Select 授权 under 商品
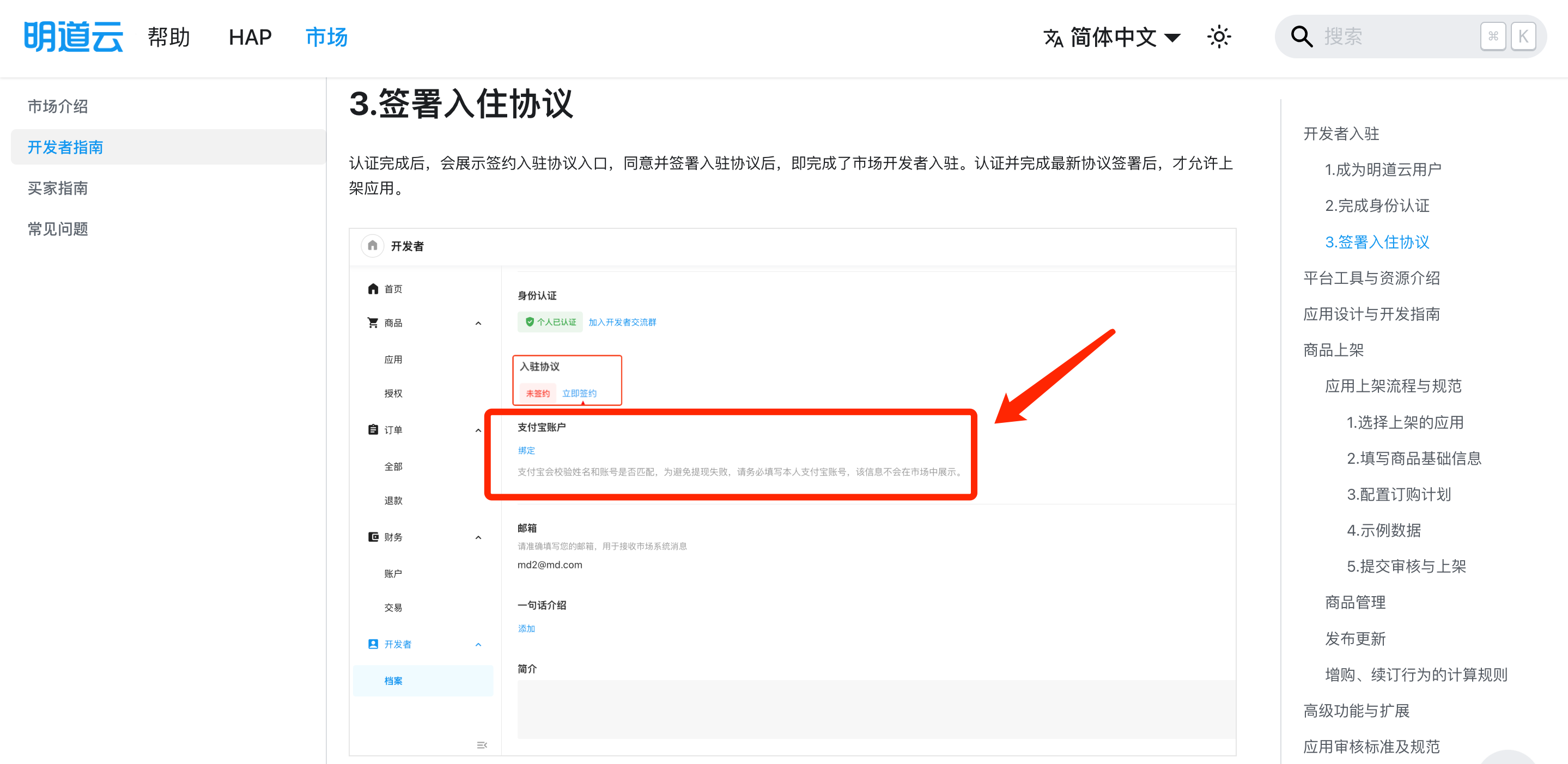This screenshot has height=764, width=1568. pyautogui.click(x=393, y=393)
